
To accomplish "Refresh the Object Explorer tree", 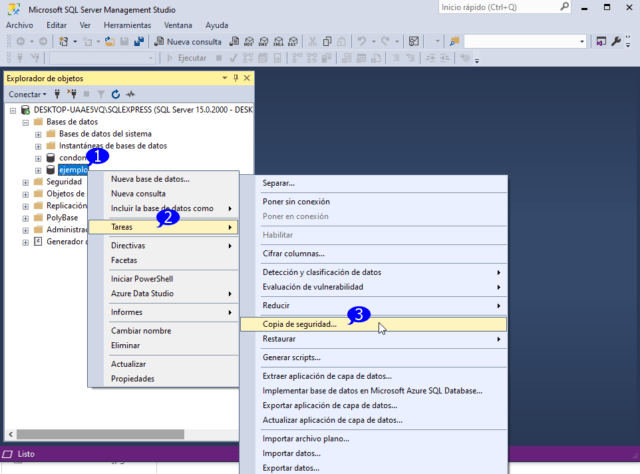I will [x=116, y=93].
